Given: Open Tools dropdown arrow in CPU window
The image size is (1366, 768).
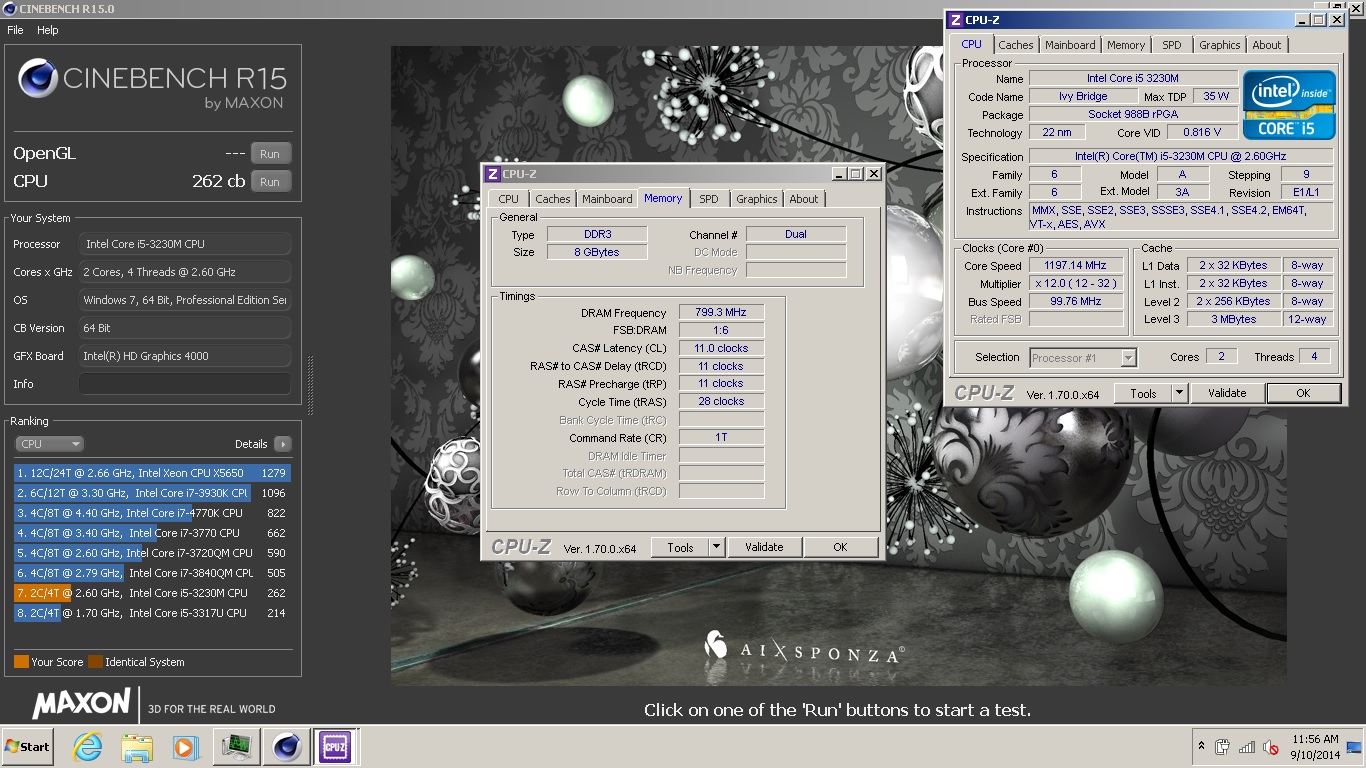Looking at the screenshot, I should [x=1179, y=393].
